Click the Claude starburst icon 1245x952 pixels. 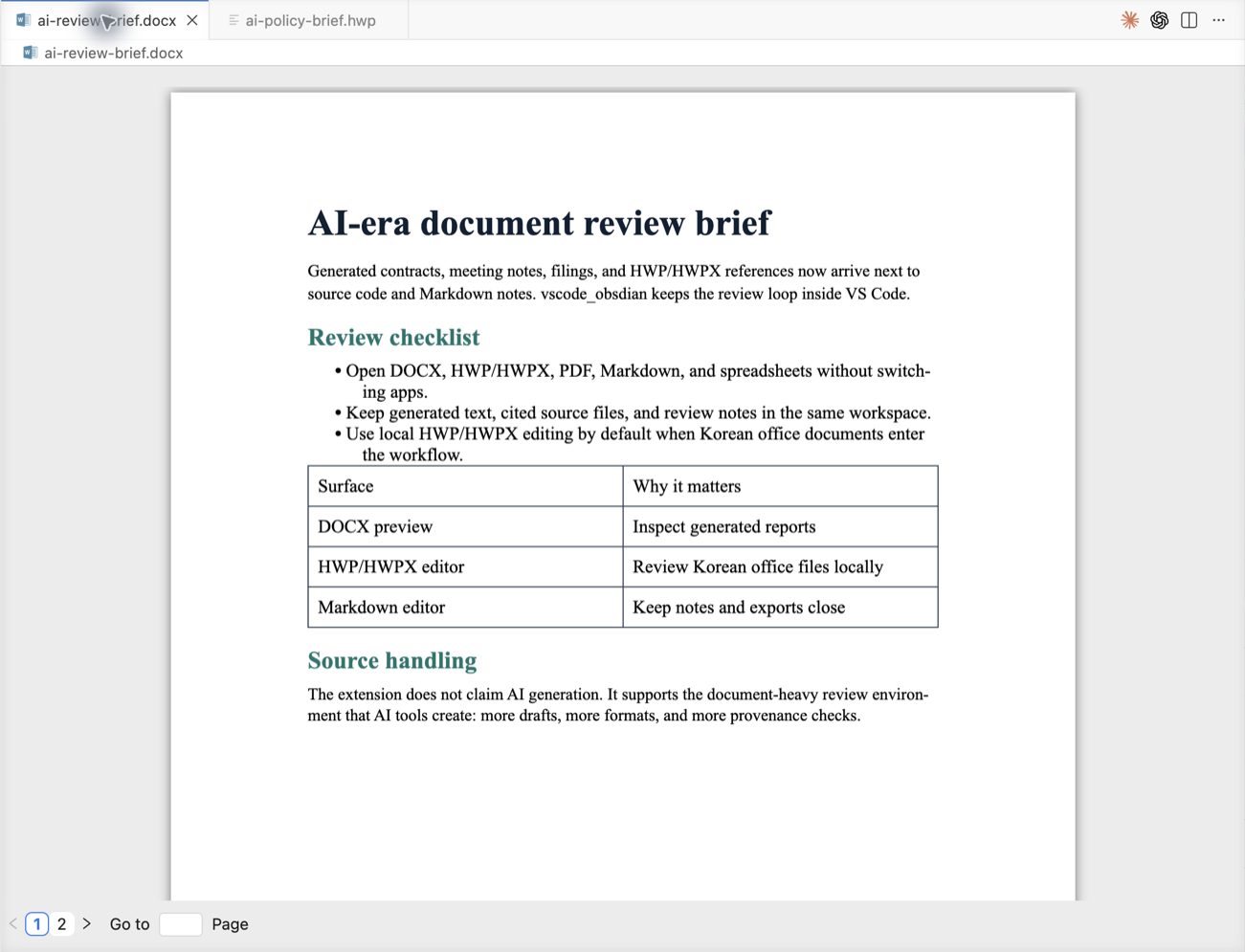point(1130,20)
